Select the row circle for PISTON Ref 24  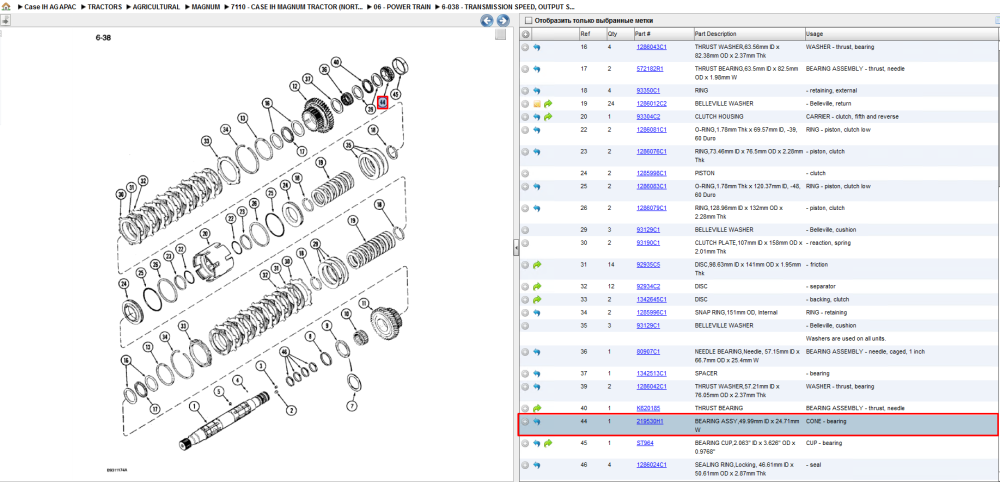tap(525, 173)
